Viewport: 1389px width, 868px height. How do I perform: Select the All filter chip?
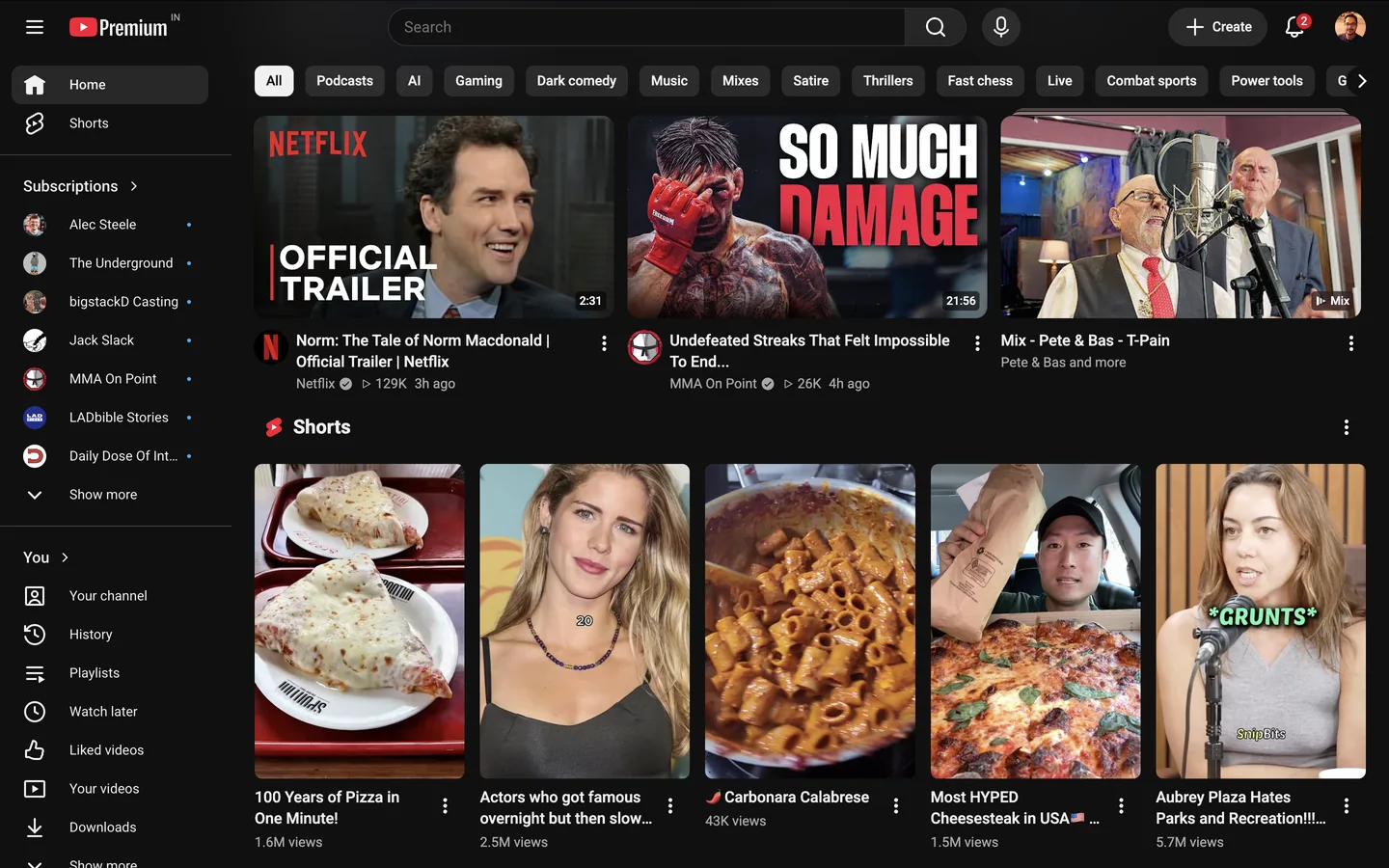[274, 81]
